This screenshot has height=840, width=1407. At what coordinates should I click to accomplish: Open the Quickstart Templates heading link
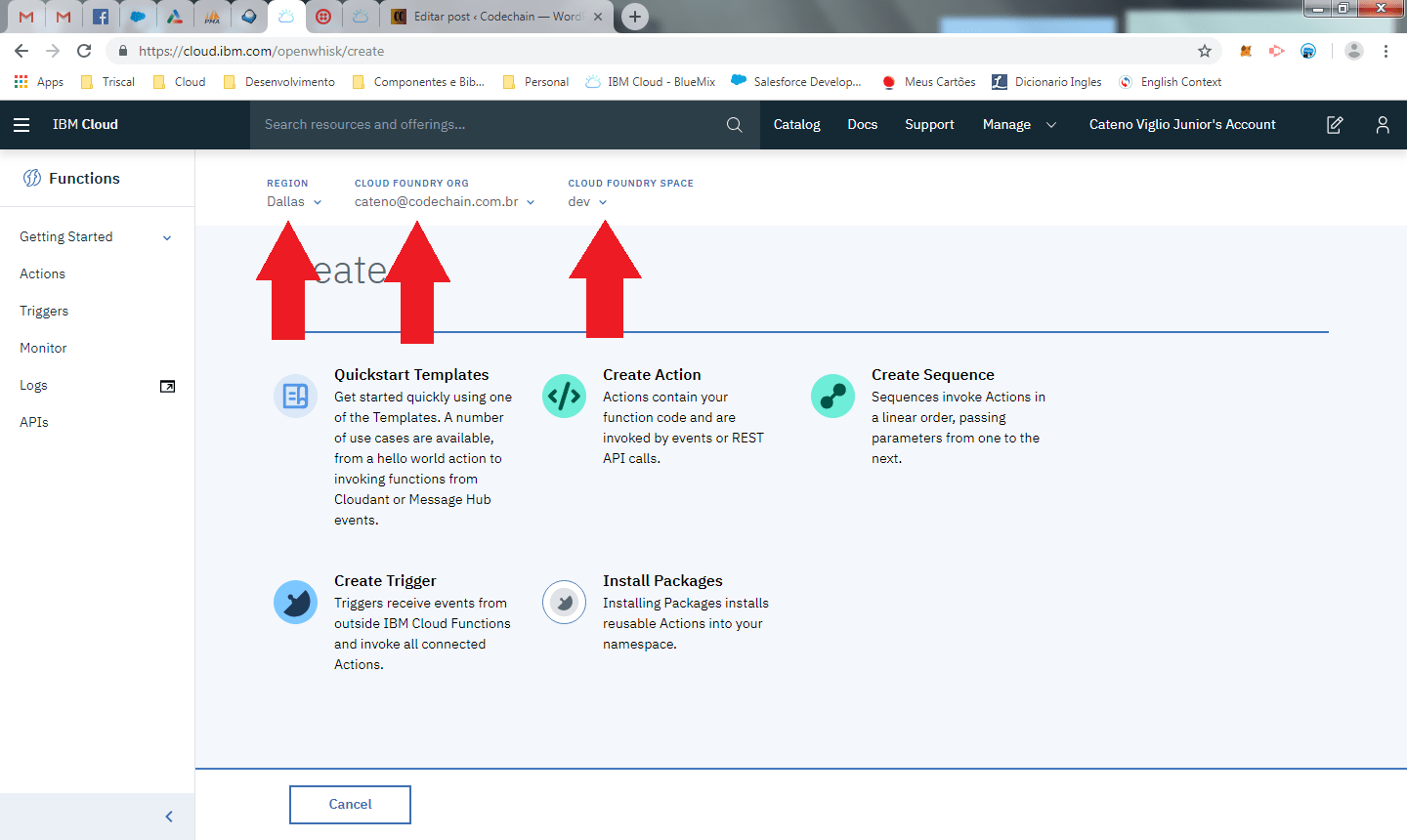411,375
